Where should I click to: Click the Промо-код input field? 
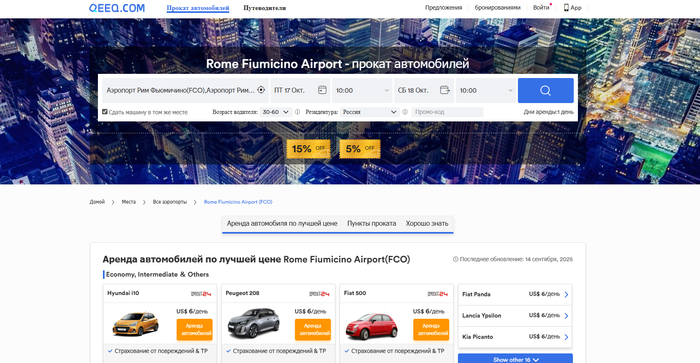[x=447, y=112]
